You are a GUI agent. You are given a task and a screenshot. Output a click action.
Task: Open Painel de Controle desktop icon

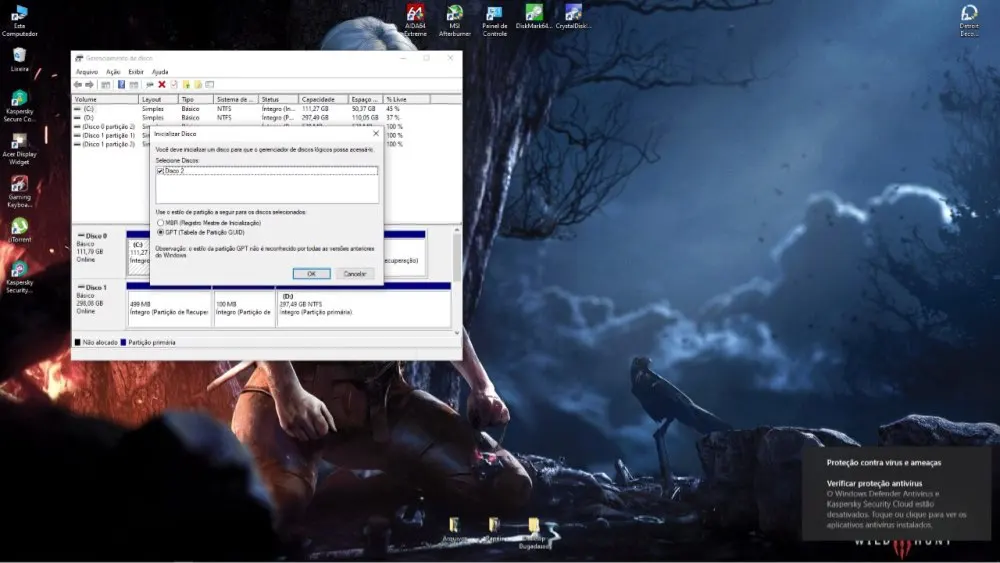(494, 20)
